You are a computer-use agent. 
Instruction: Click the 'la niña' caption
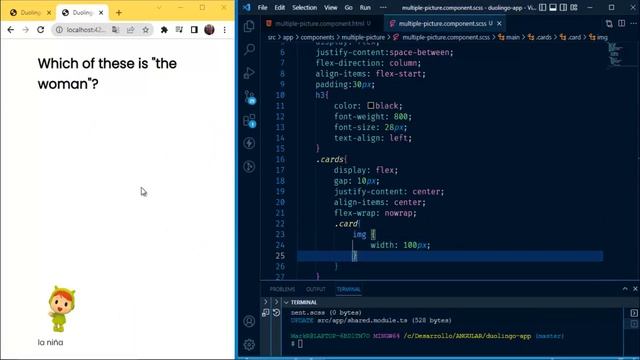click(x=50, y=342)
